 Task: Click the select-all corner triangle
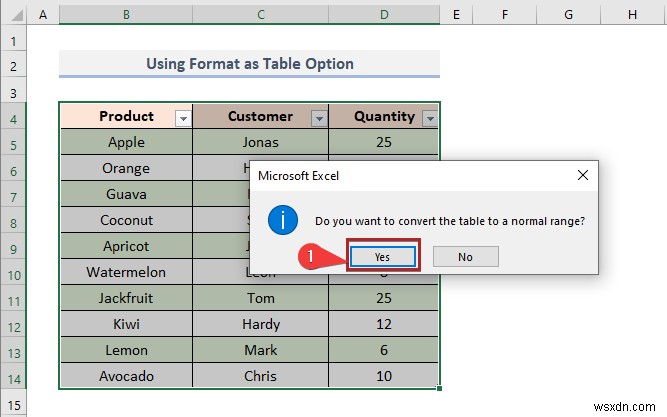pyautogui.click(x=17, y=15)
